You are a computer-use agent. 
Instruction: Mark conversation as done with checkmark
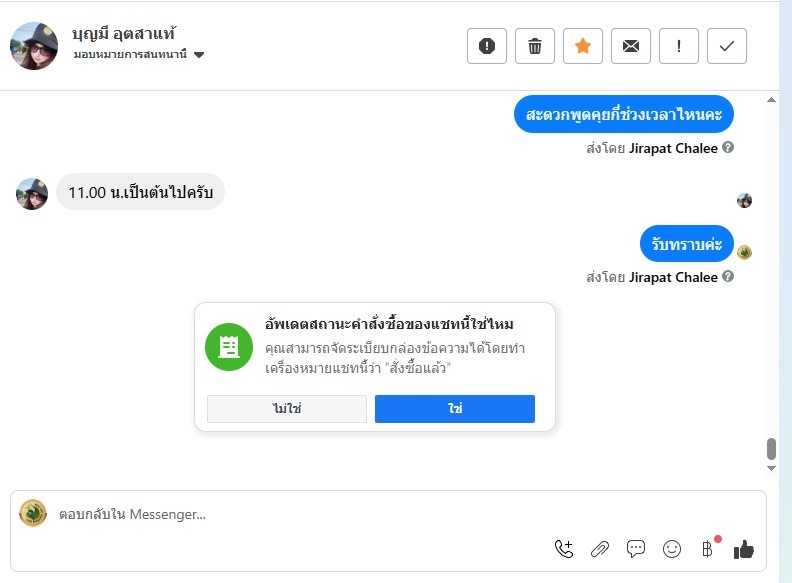pos(727,46)
